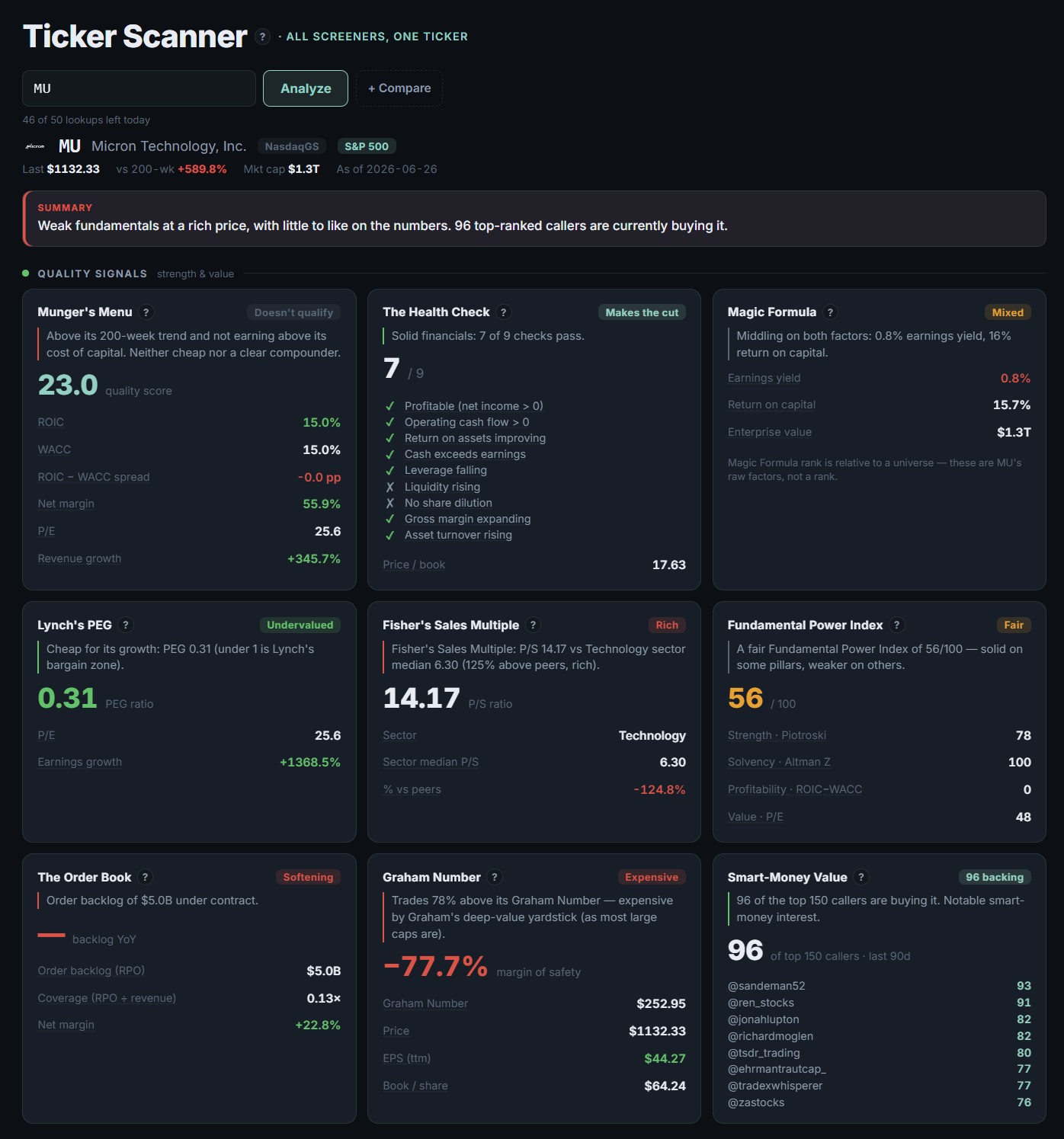1064x1139 pixels.
Task: Click the Analyze button
Action: click(x=306, y=88)
